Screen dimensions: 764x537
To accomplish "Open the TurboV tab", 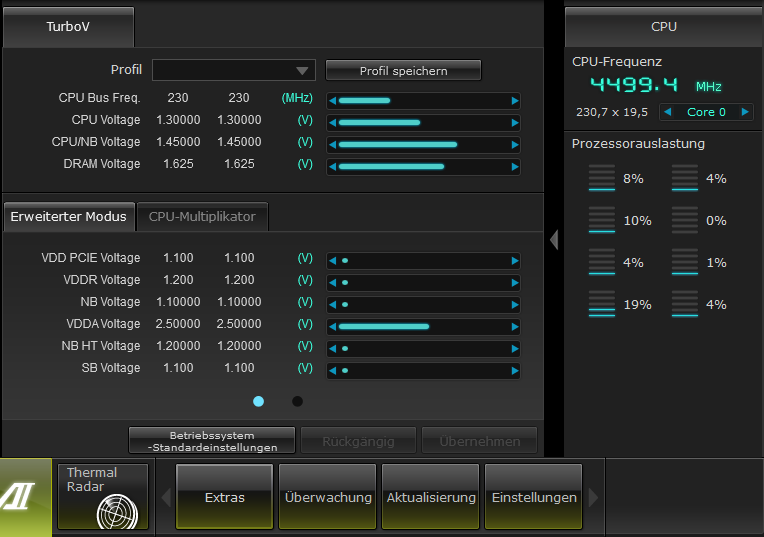I will click(68, 27).
